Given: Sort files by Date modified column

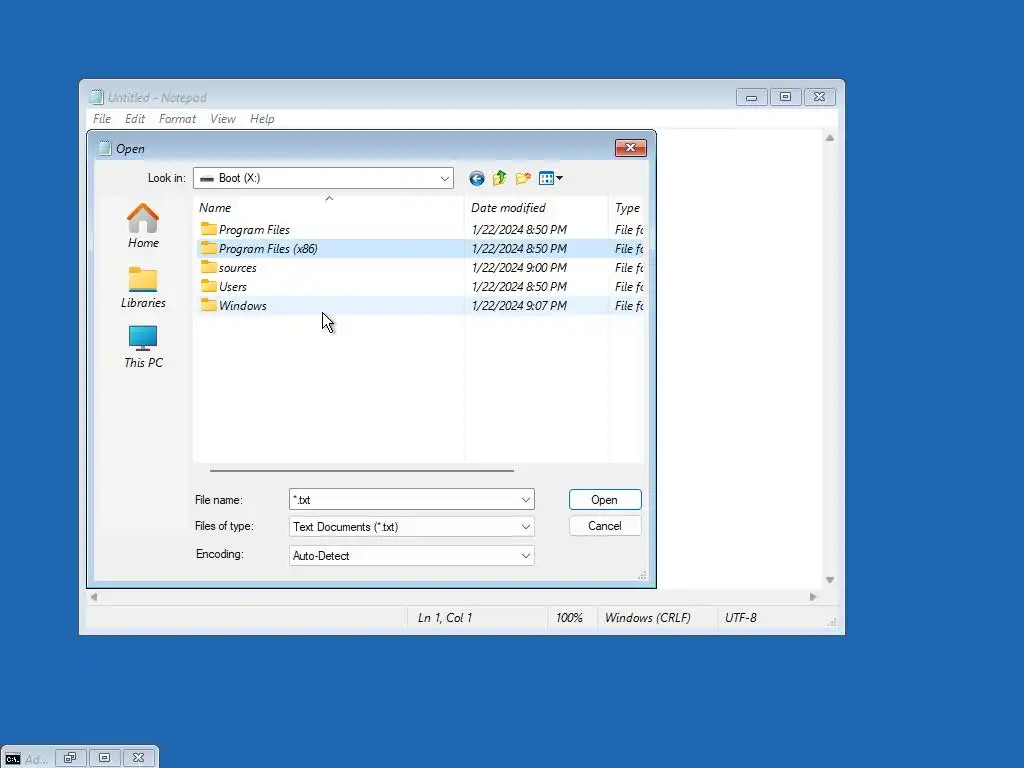Looking at the screenshot, I should tap(536, 208).
